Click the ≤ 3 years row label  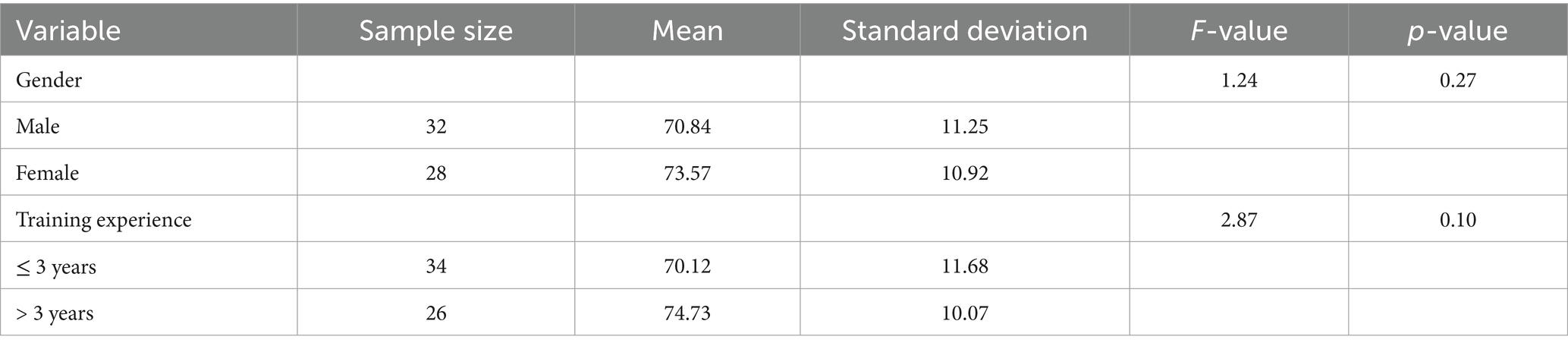pyautogui.click(x=56, y=267)
